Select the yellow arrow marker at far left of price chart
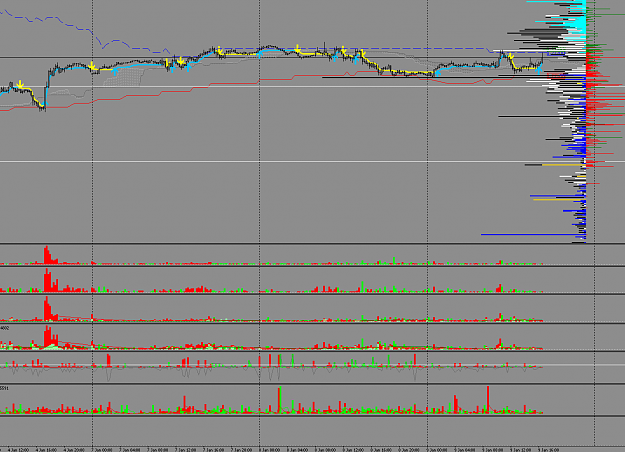This screenshot has height=452, width=625. point(20,85)
